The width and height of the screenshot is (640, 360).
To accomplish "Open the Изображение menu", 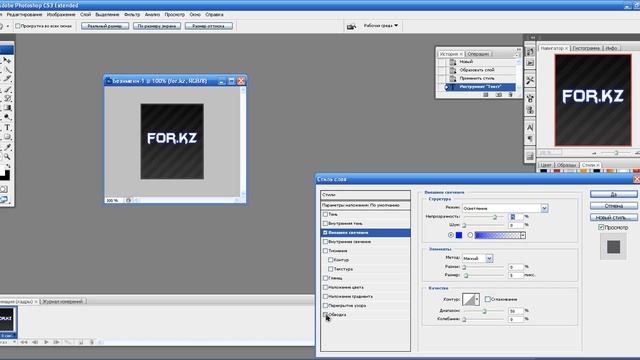I will 61,14.
